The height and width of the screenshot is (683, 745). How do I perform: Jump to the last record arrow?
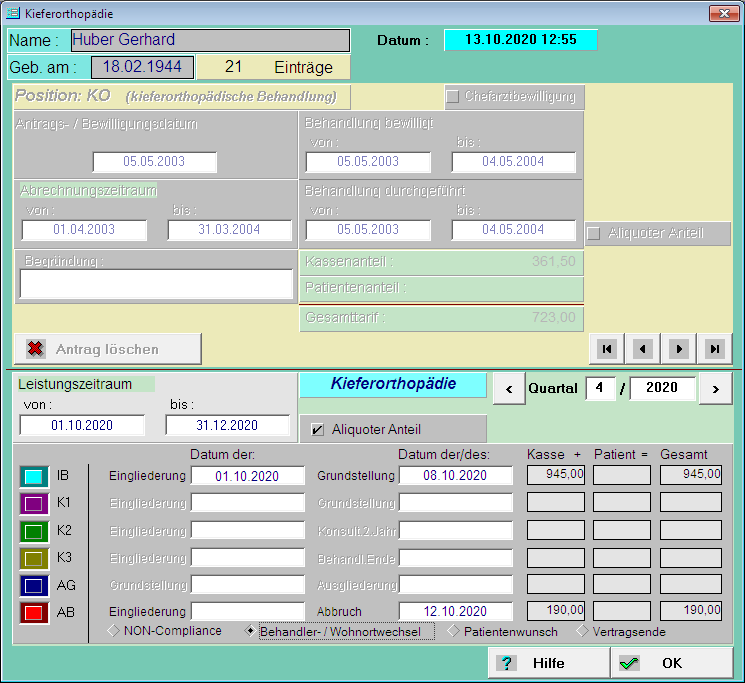pyautogui.click(x=714, y=348)
